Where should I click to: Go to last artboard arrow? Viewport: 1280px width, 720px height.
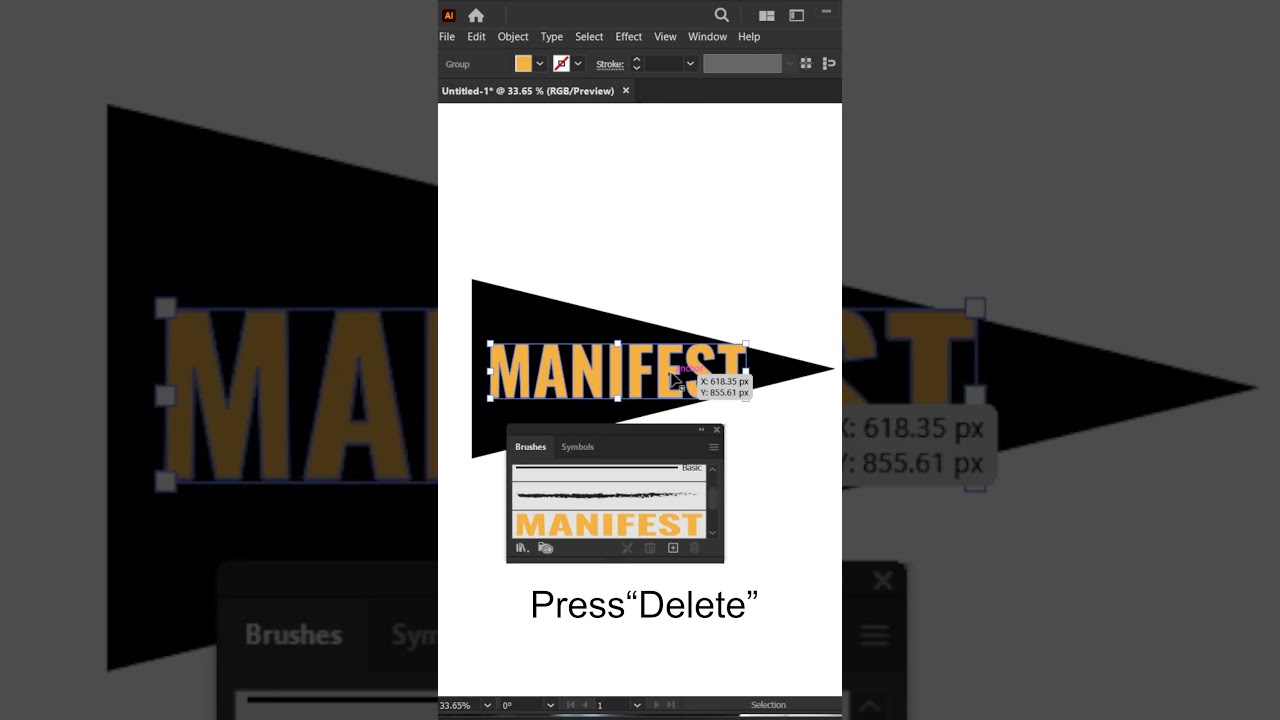[x=671, y=705]
